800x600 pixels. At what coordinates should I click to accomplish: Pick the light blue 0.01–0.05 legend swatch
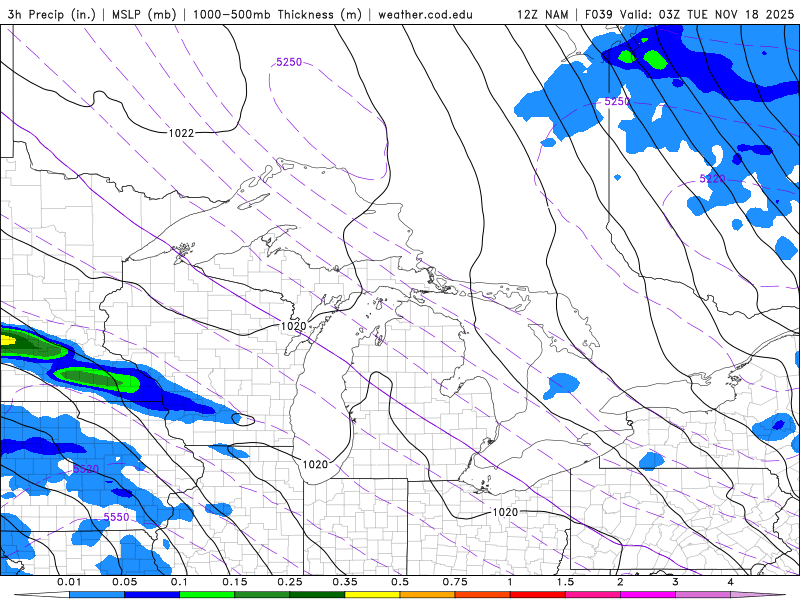point(96,595)
